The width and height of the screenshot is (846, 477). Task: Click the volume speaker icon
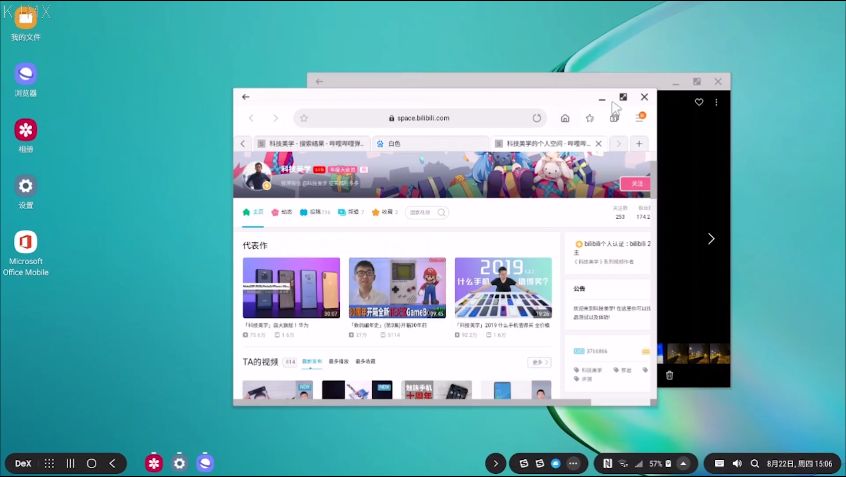click(x=737, y=463)
